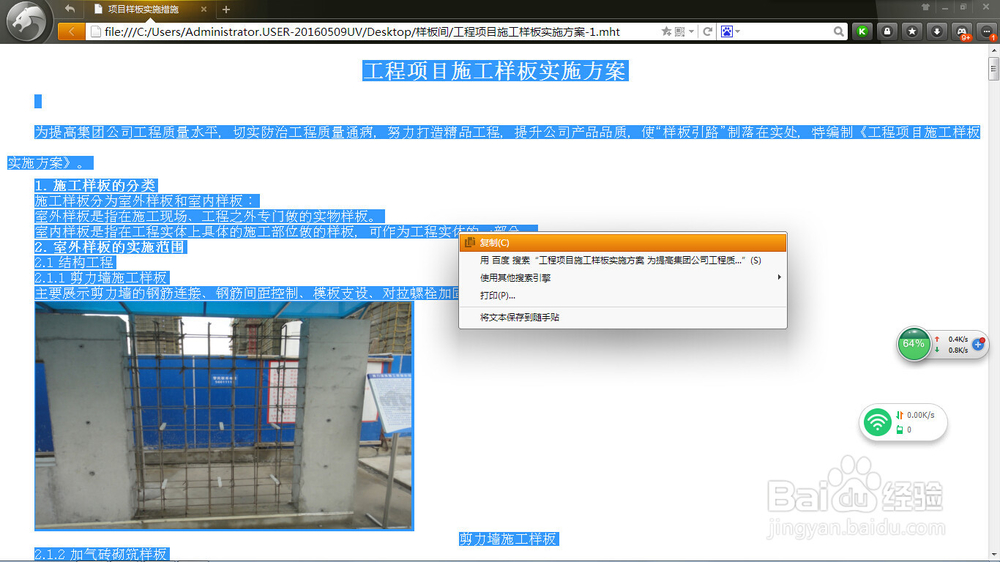This screenshot has height=562, width=1000.
Task: Expand the address bar dropdown arrow
Action: 691,31
